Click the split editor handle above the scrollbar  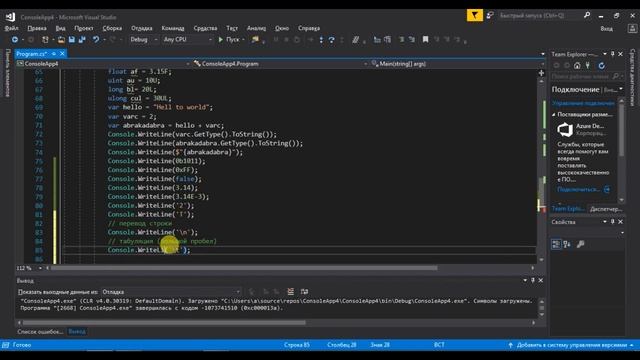point(541,73)
